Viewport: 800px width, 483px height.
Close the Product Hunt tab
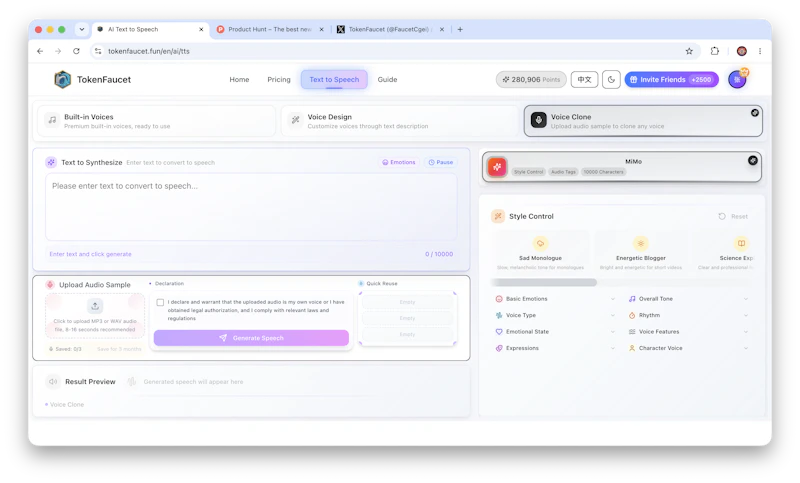click(321, 30)
